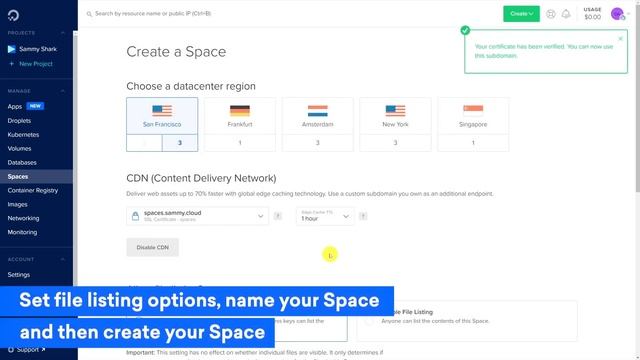The image size is (640, 360).
Task: Select the San Francisco region
Action: (x=162, y=116)
